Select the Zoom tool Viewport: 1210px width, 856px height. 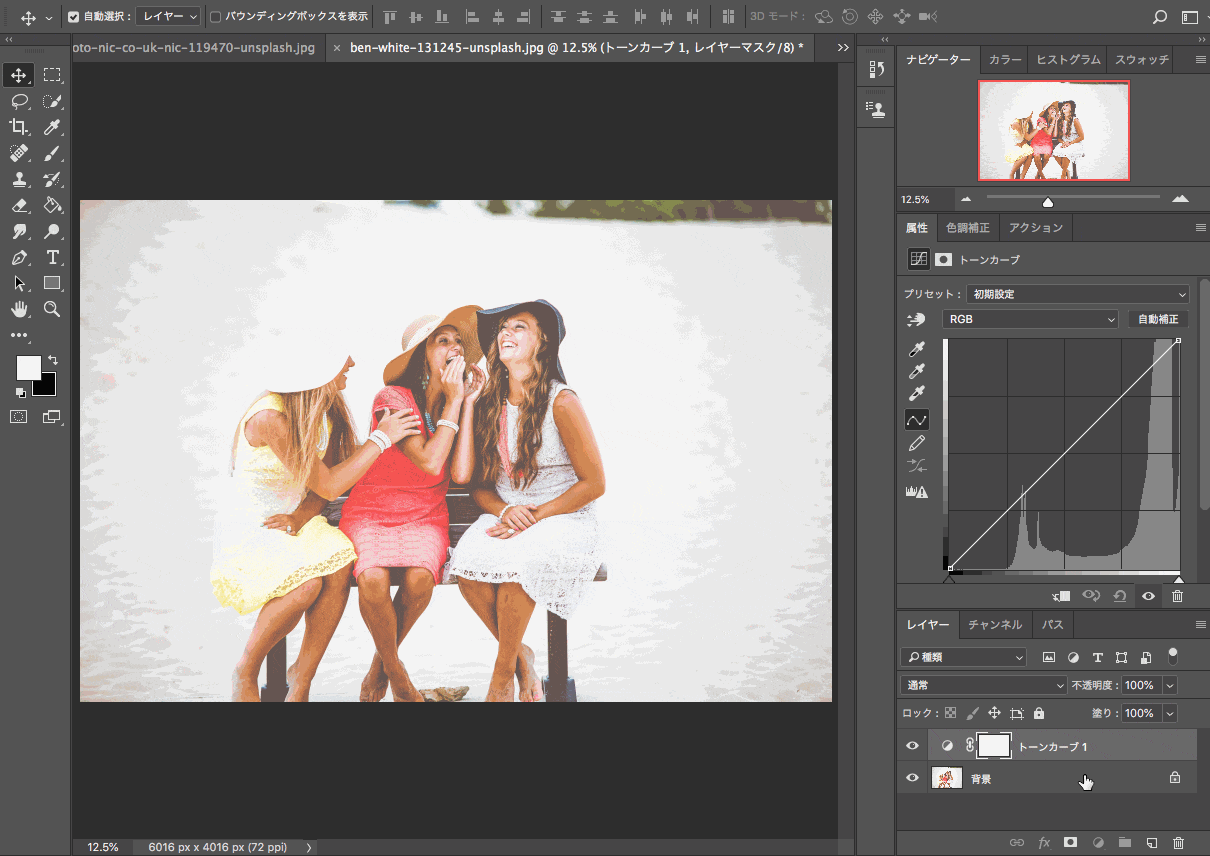52,309
